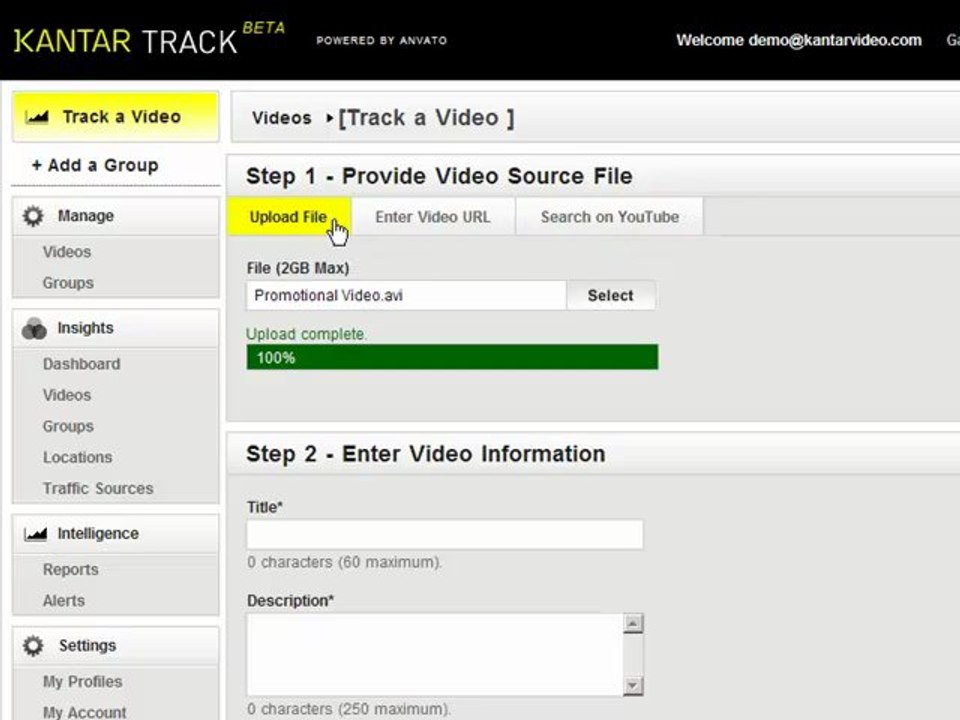Click + Add a Group

(x=96, y=165)
